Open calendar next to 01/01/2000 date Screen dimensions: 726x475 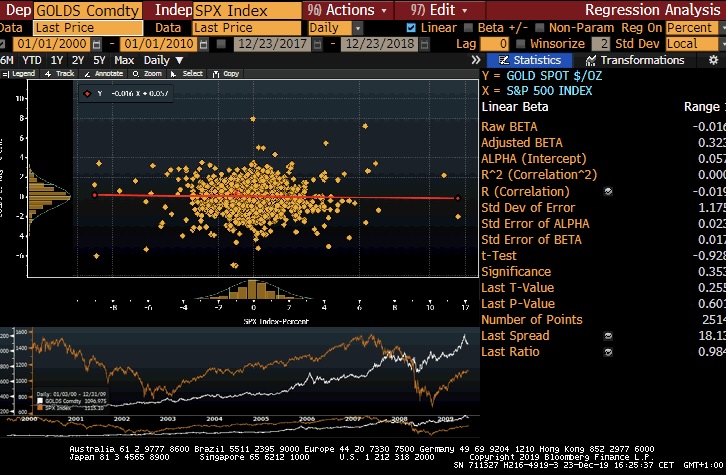96,44
